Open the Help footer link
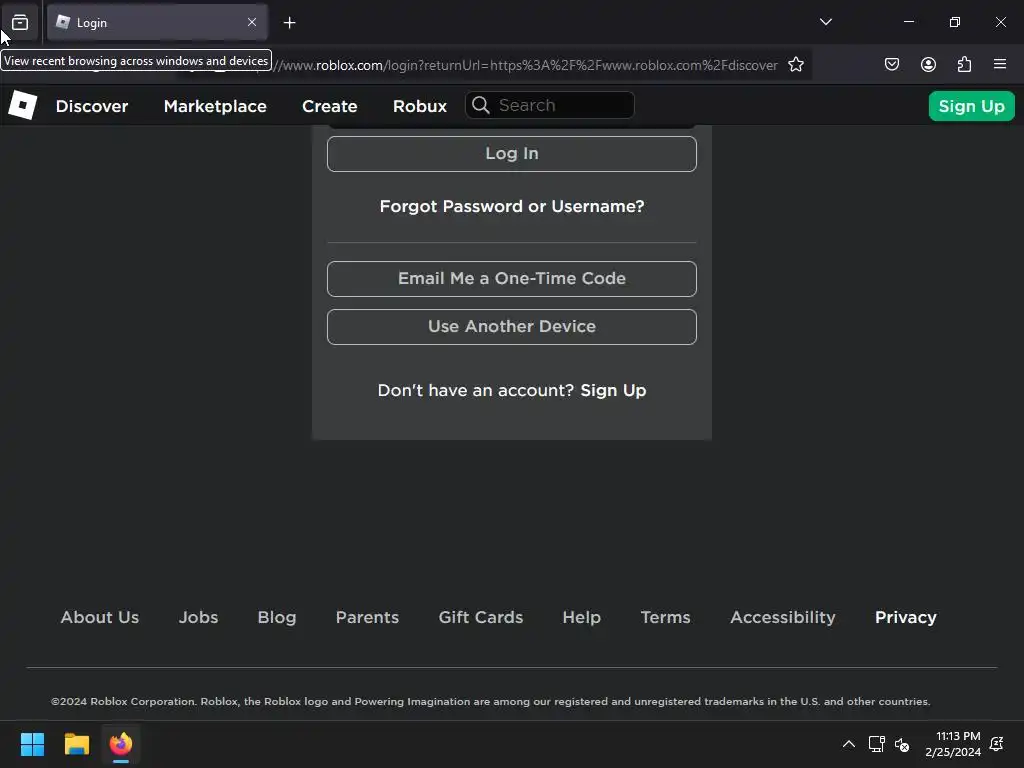The image size is (1024, 768). [x=581, y=617]
